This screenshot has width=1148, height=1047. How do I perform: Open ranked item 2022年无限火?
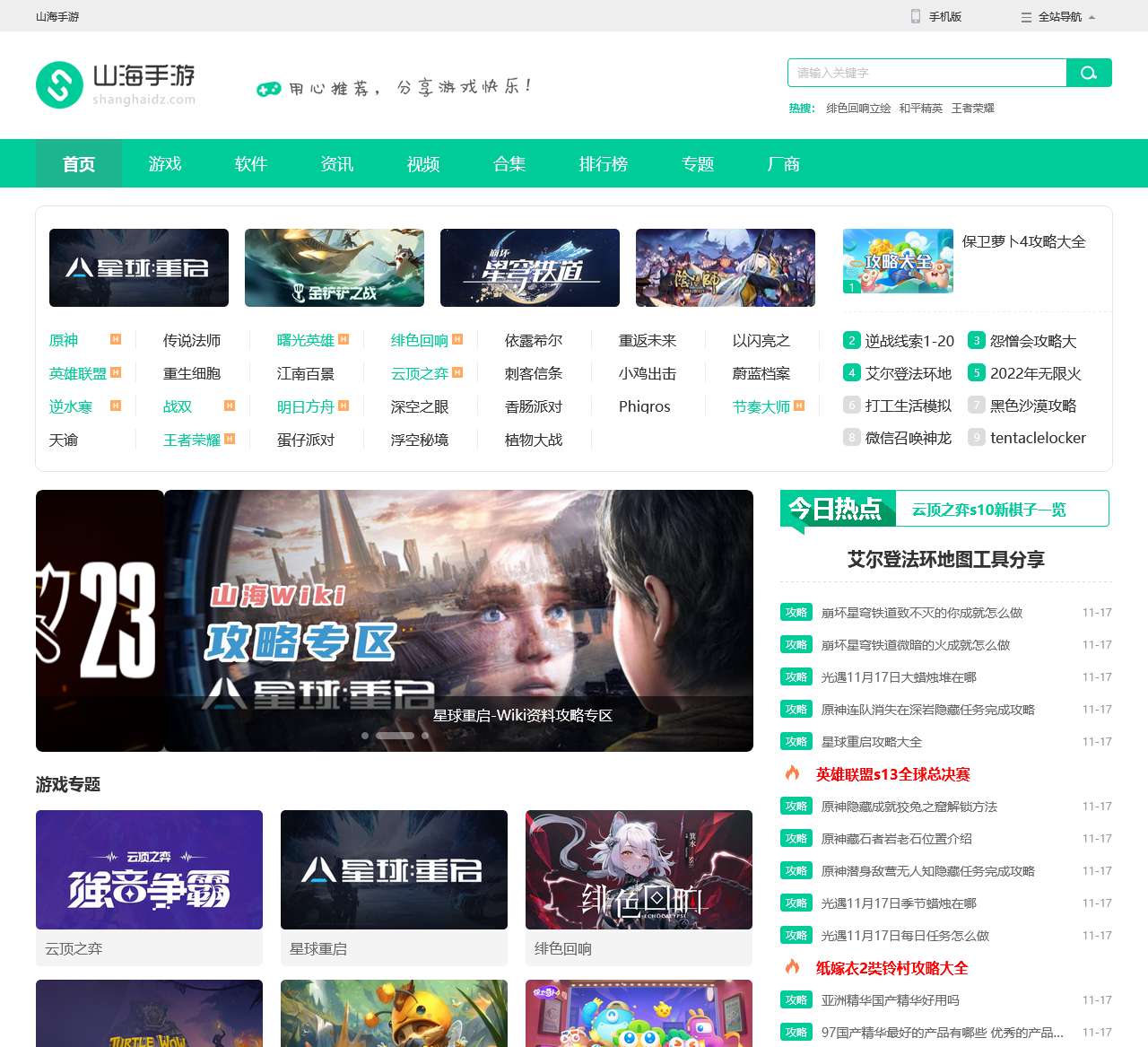[1036, 373]
